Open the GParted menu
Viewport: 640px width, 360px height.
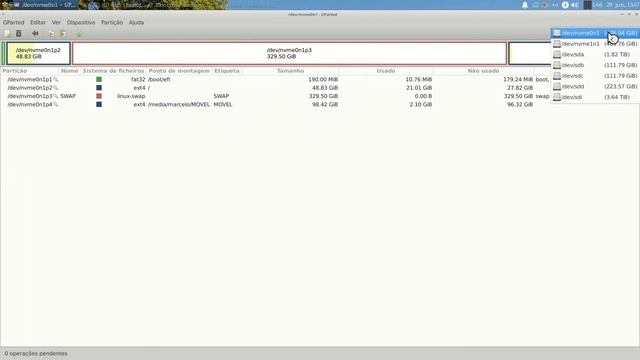[x=13, y=22]
